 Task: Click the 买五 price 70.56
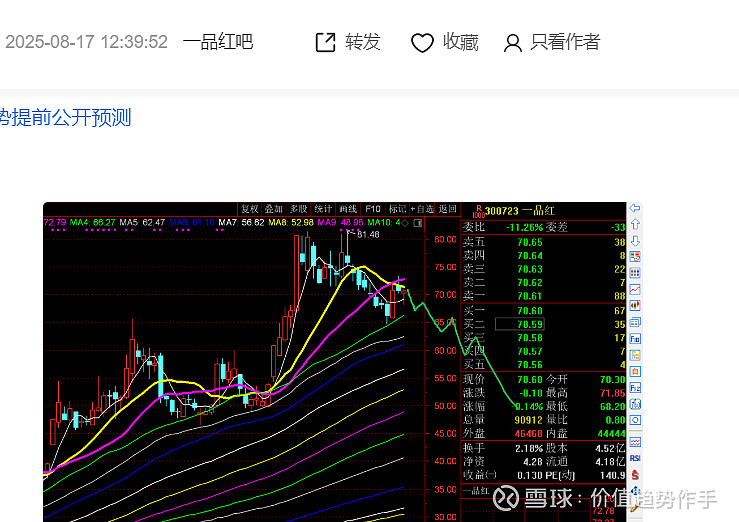click(x=530, y=365)
